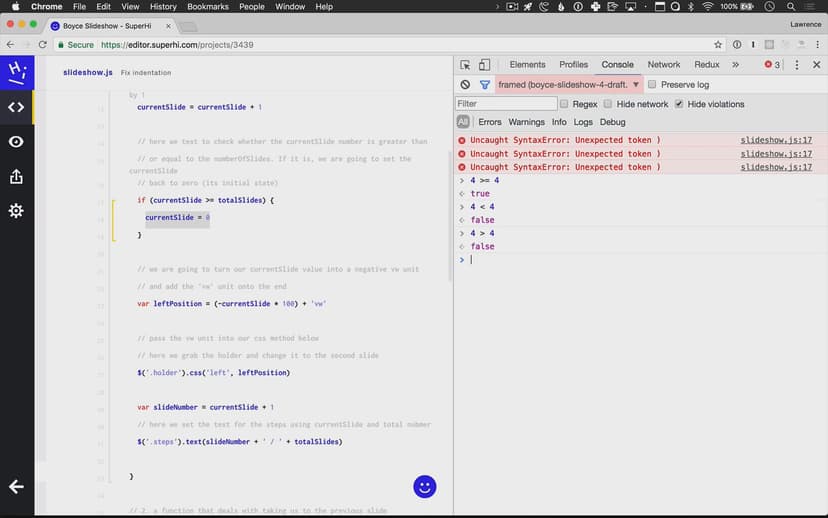Enable the Preserve log checkbox
The height and width of the screenshot is (518, 828).
coord(653,85)
